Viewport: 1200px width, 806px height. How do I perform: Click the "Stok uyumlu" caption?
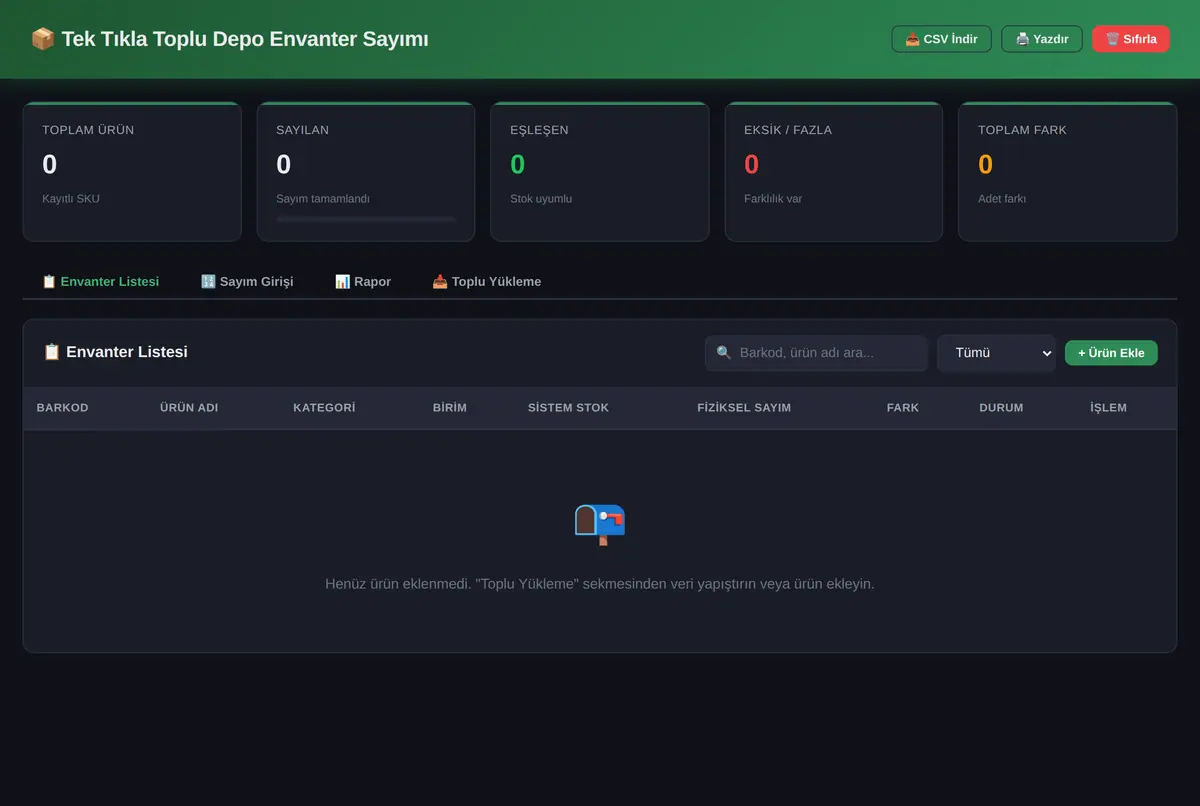pos(541,199)
